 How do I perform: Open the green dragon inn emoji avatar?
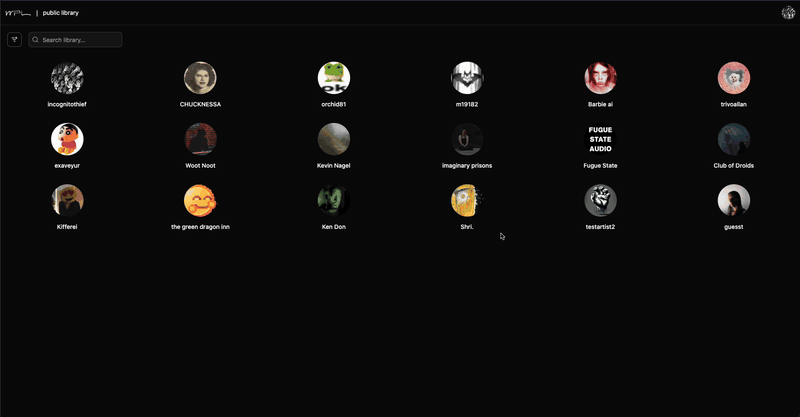[x=200, y=200]
